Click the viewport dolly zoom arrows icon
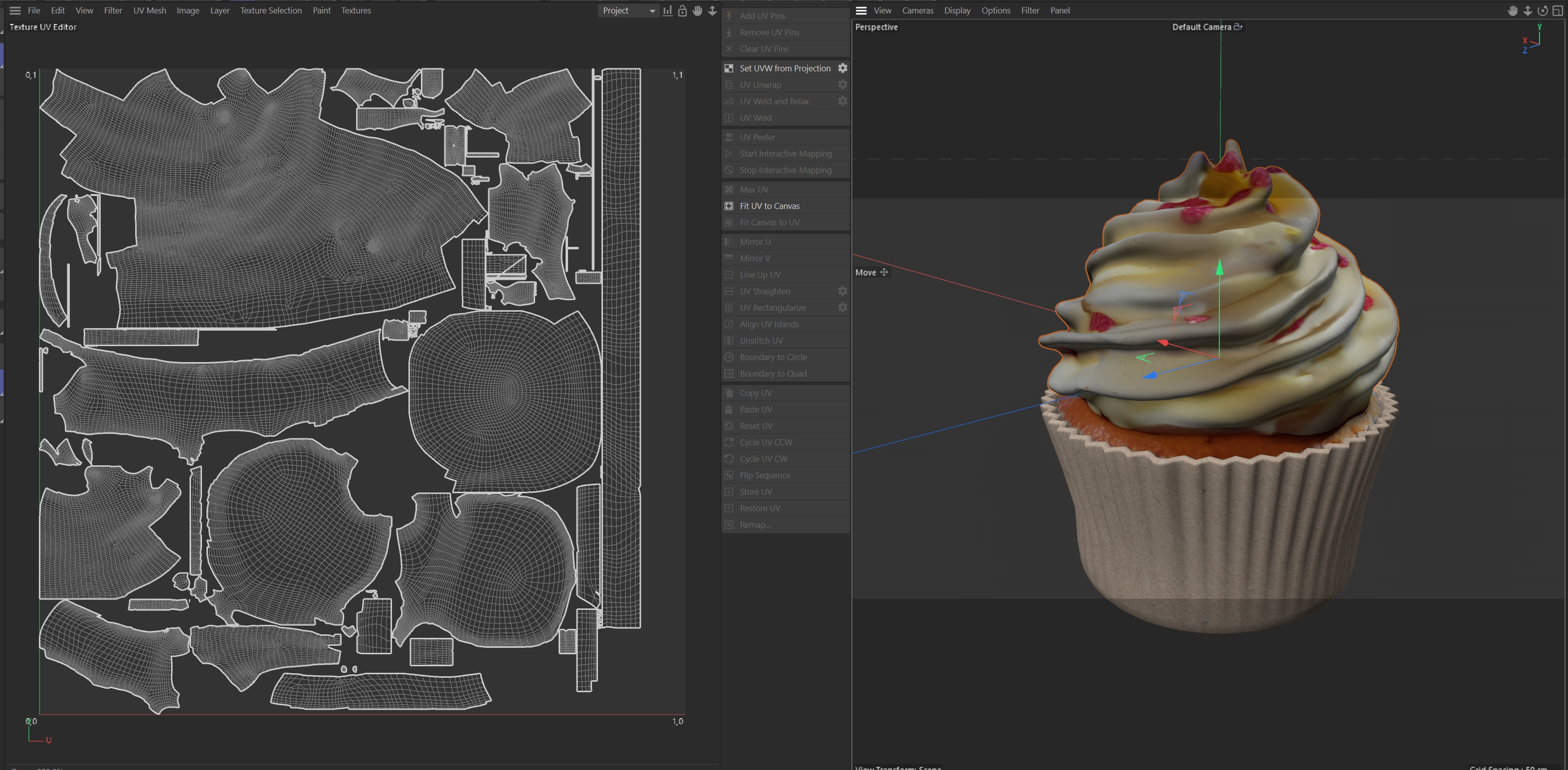Viewport: 1568px width, 770px height. point(1528,11)
